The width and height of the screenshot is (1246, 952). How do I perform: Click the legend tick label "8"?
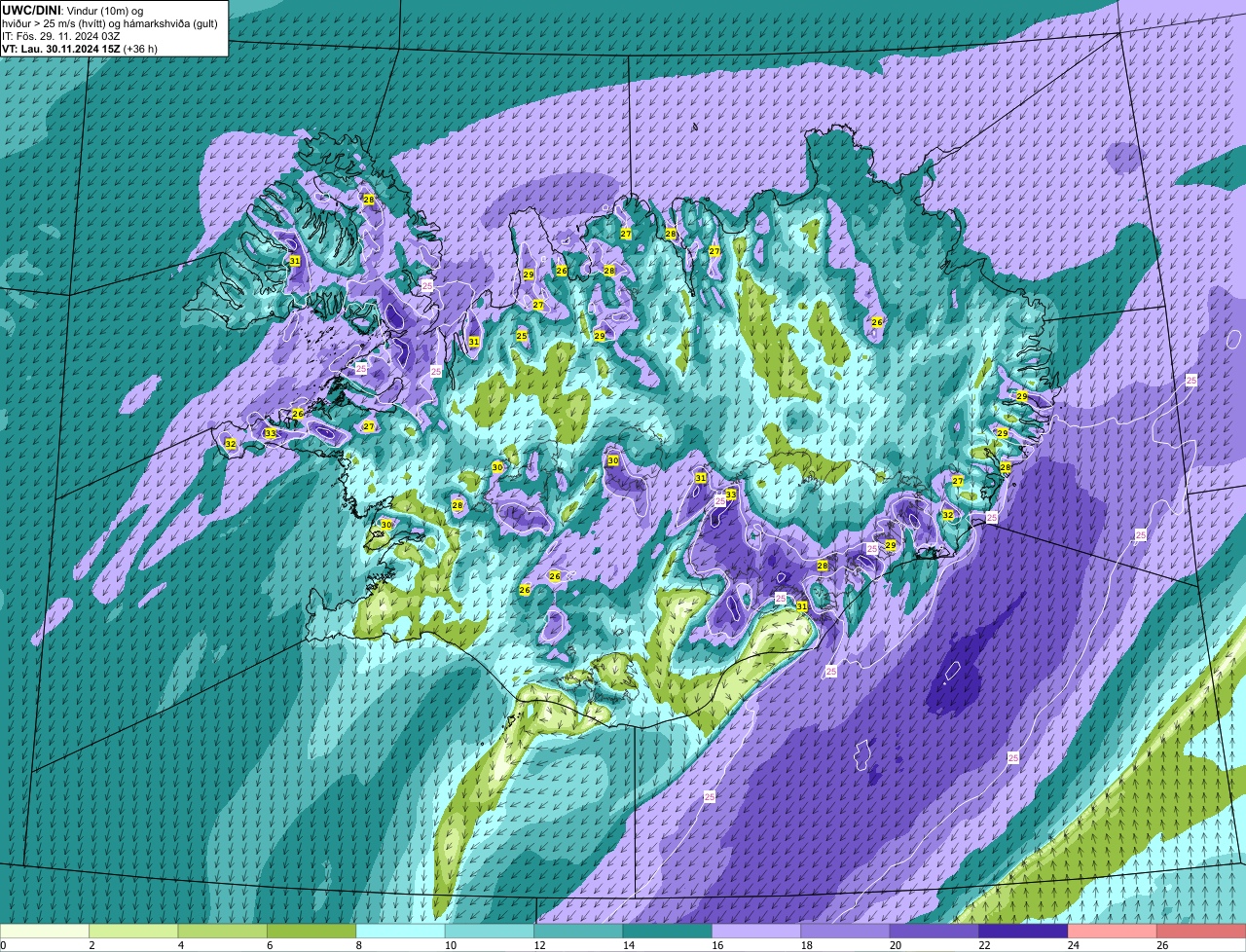pos(358,945)
